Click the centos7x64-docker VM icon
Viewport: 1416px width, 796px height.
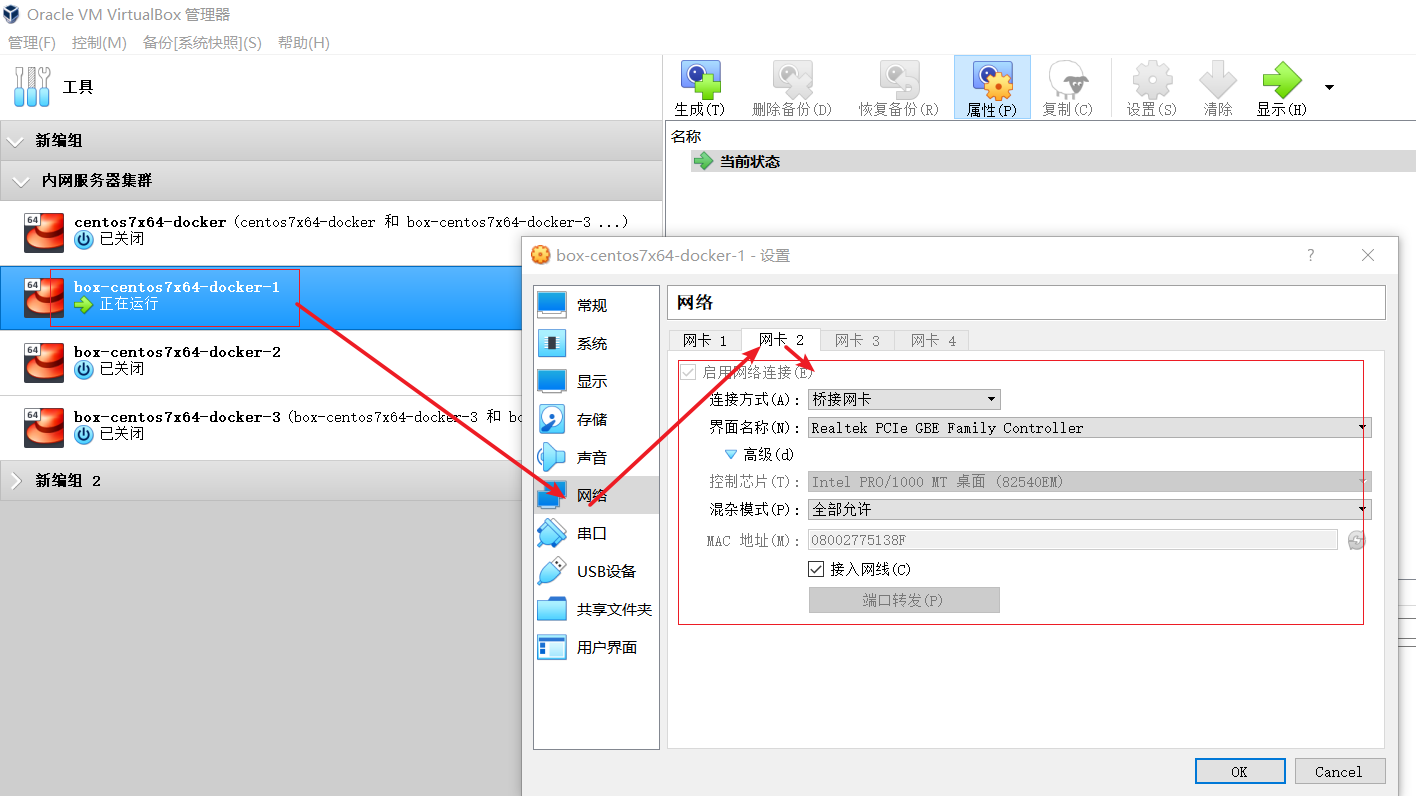point(44,232)
